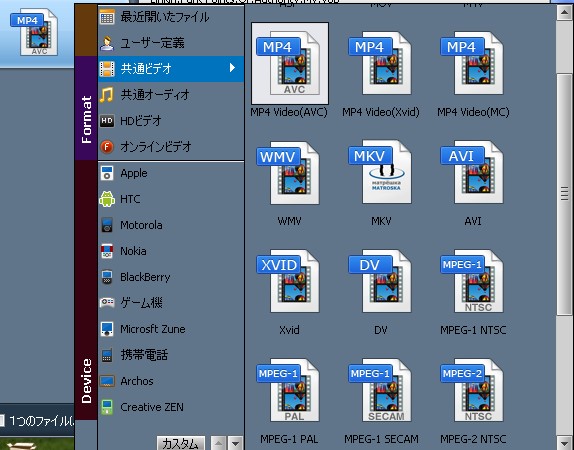Select the BlackBerry device category

click(170, 277)
